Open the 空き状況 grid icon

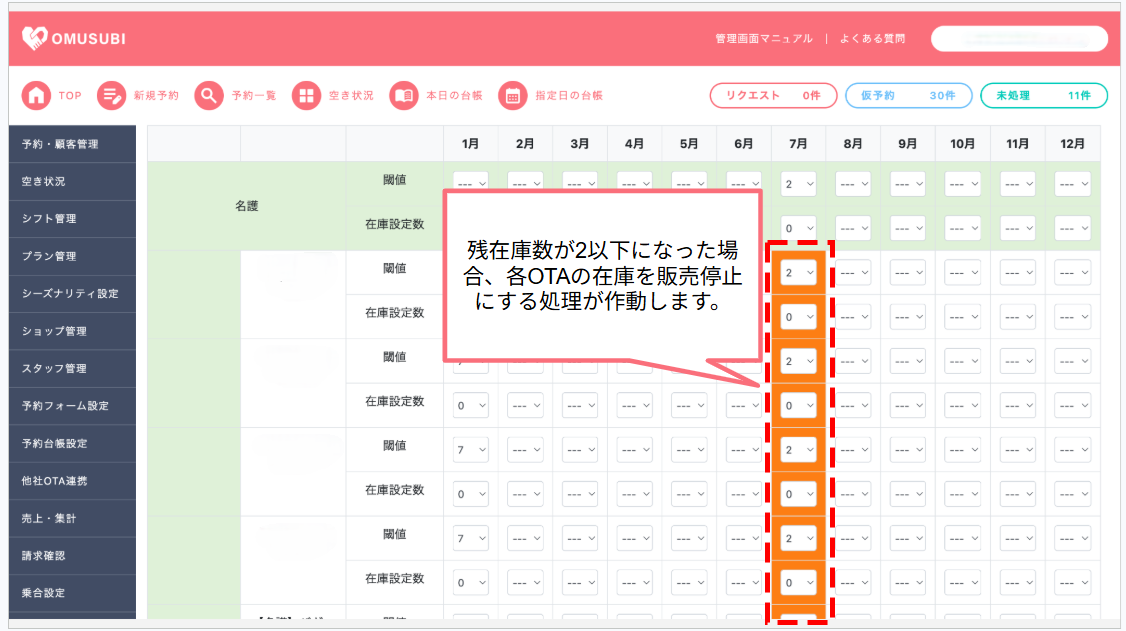coord(306,95)
